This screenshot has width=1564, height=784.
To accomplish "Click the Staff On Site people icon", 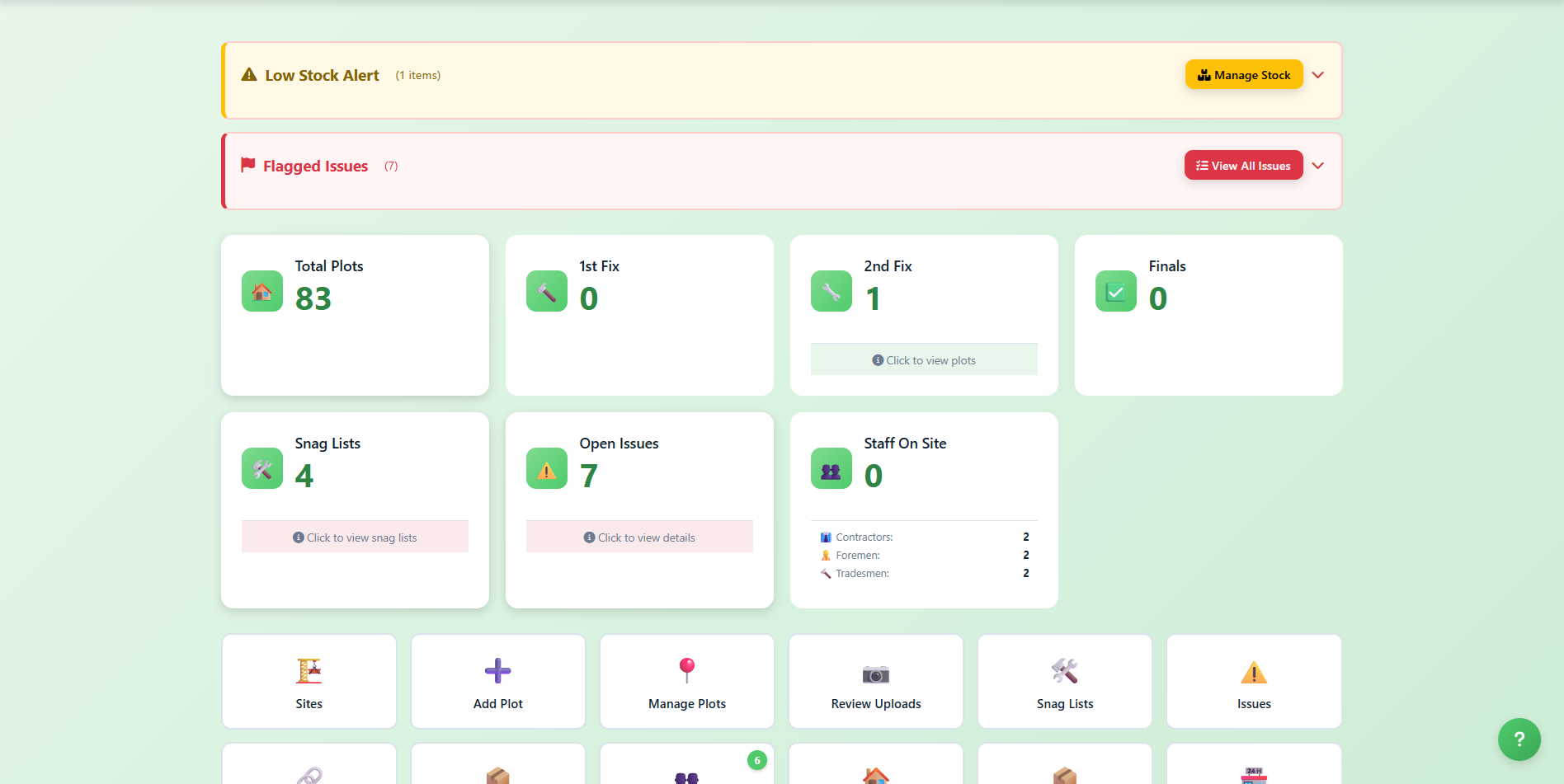I will [x=831, y=469].
